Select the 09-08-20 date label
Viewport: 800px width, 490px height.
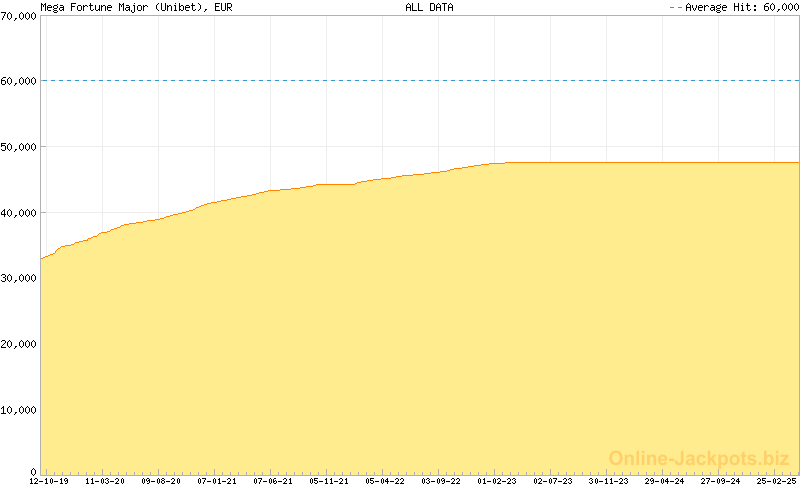[x=161, y=481]
